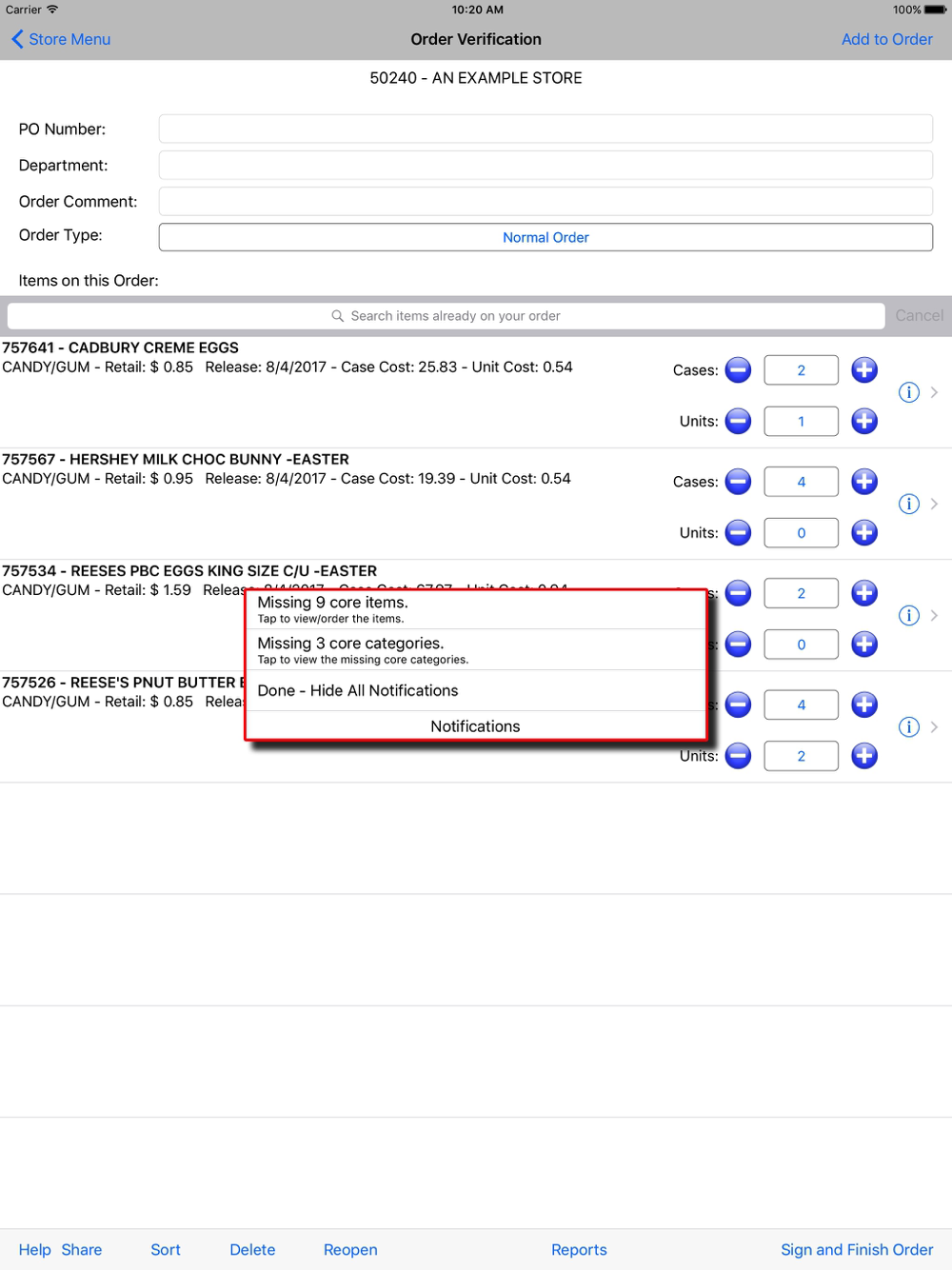Tap Add to Order link
952x1270 pixels.
[x=886, y=39]
